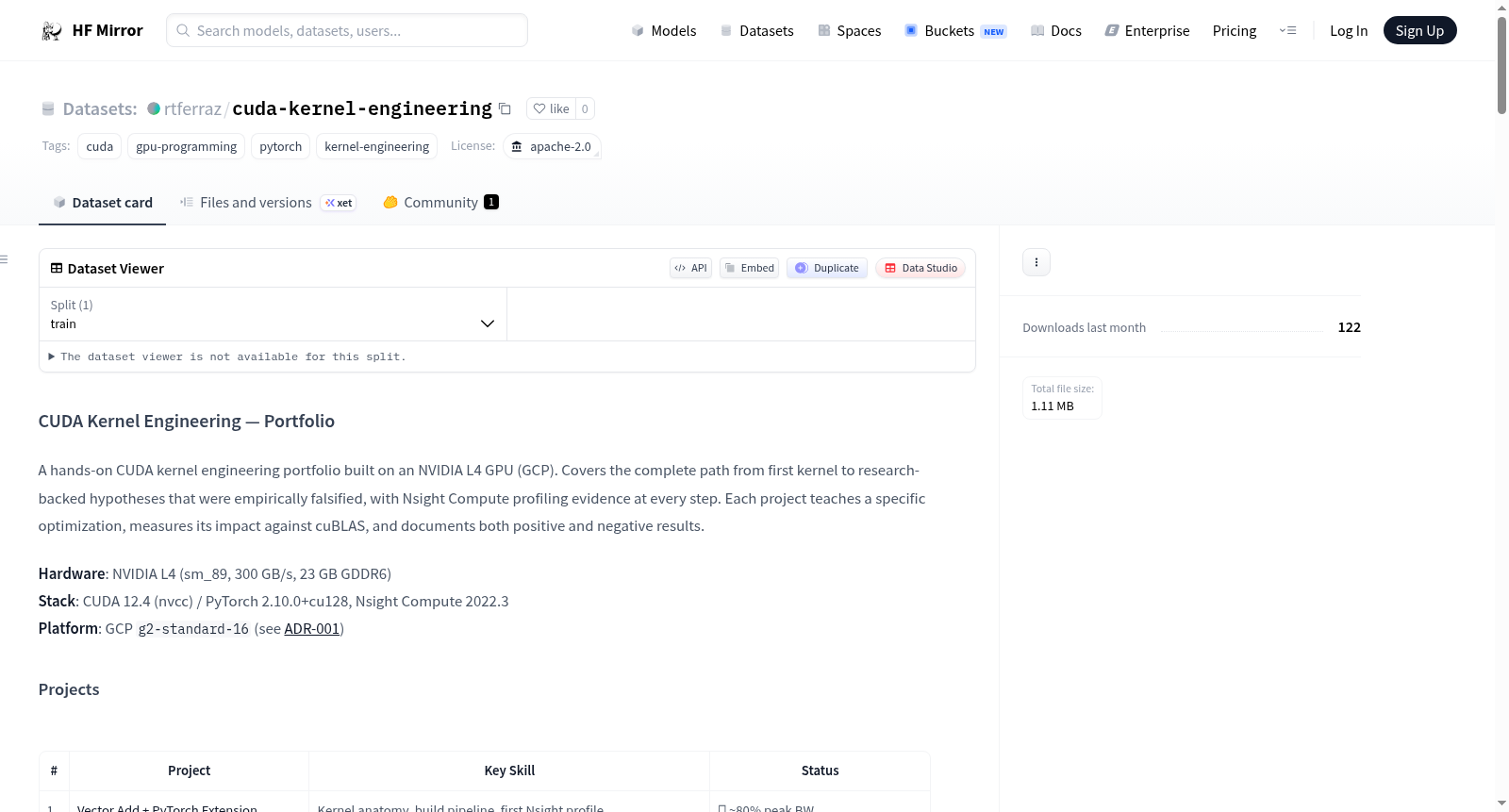
Task: Click the apache-2.0 license icon
Action: click(x=517, y=146)
